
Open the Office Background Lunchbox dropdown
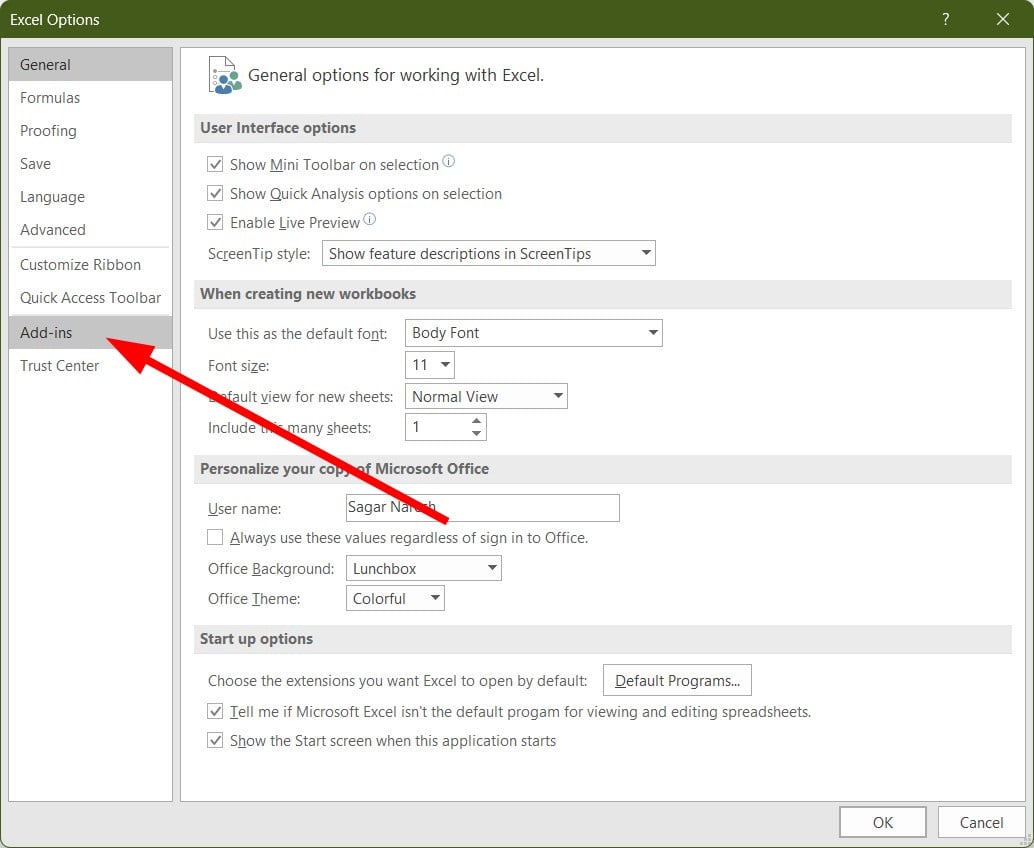(x=423, y=568)
